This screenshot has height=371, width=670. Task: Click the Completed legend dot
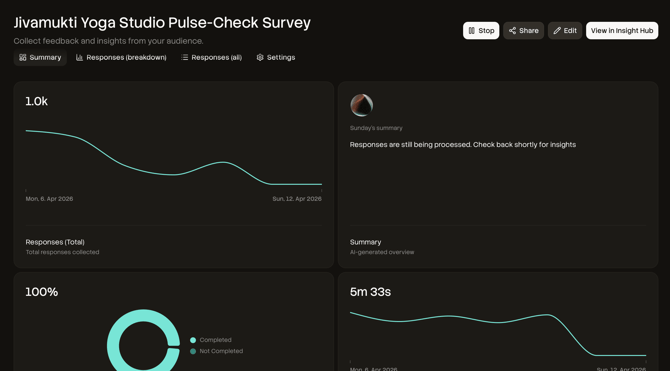[x=193, y=340]
